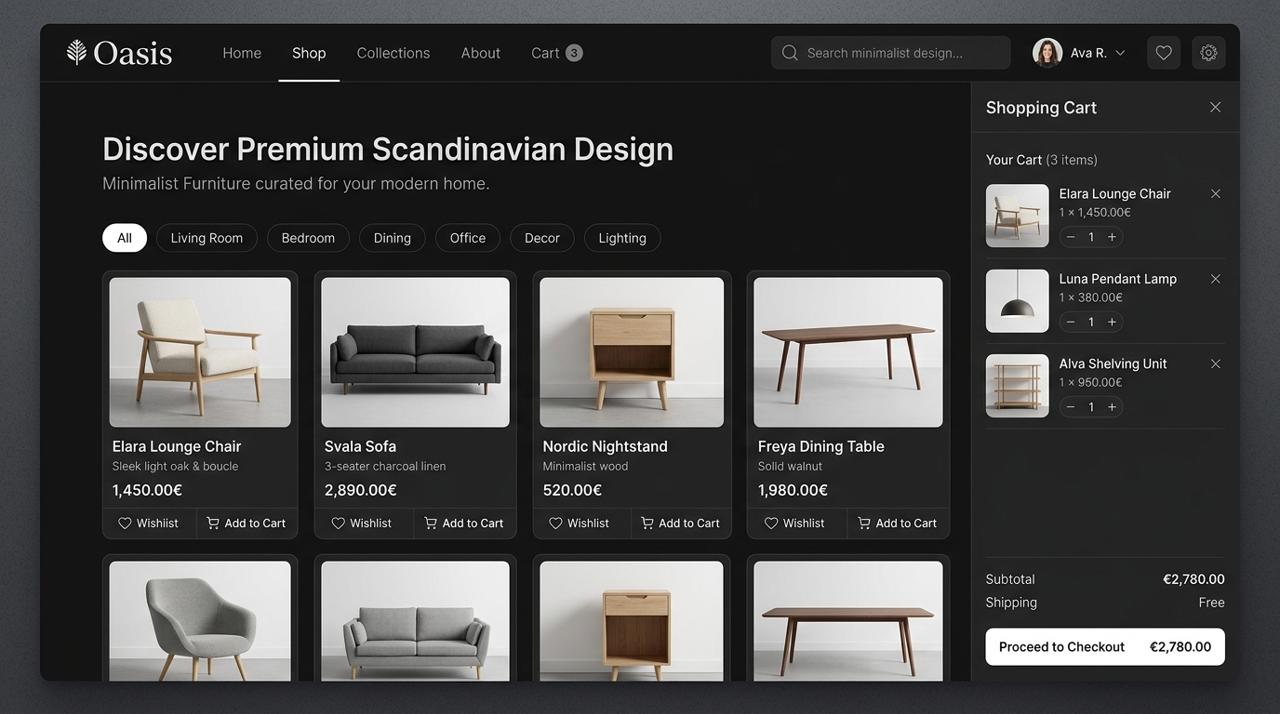Filter by Decor category
Viewport: 1280px width, 714px height.
click(x=542, y=238)
